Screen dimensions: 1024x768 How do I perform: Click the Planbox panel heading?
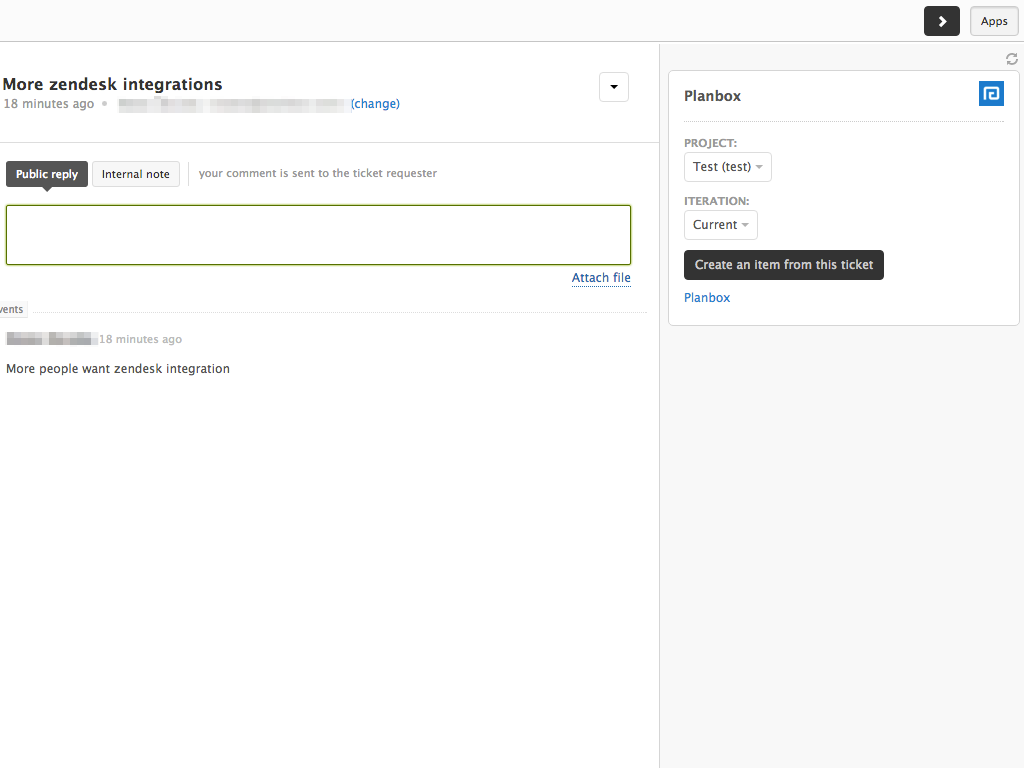point(712,96)
